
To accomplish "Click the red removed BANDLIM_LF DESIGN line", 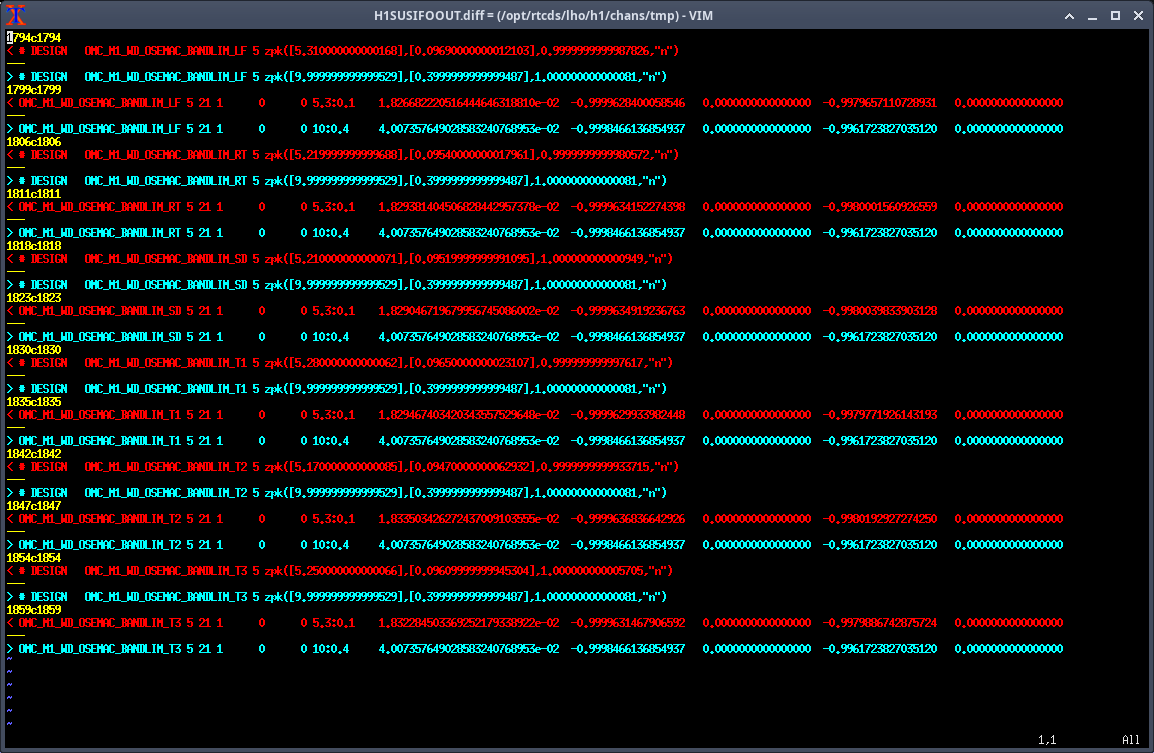I will tap(340, 51).
